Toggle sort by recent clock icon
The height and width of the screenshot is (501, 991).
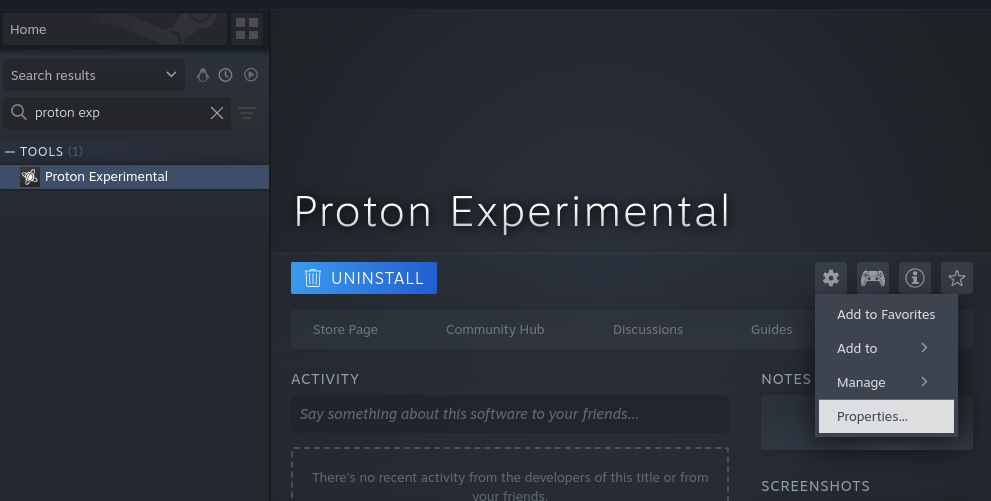click(226, 75)
